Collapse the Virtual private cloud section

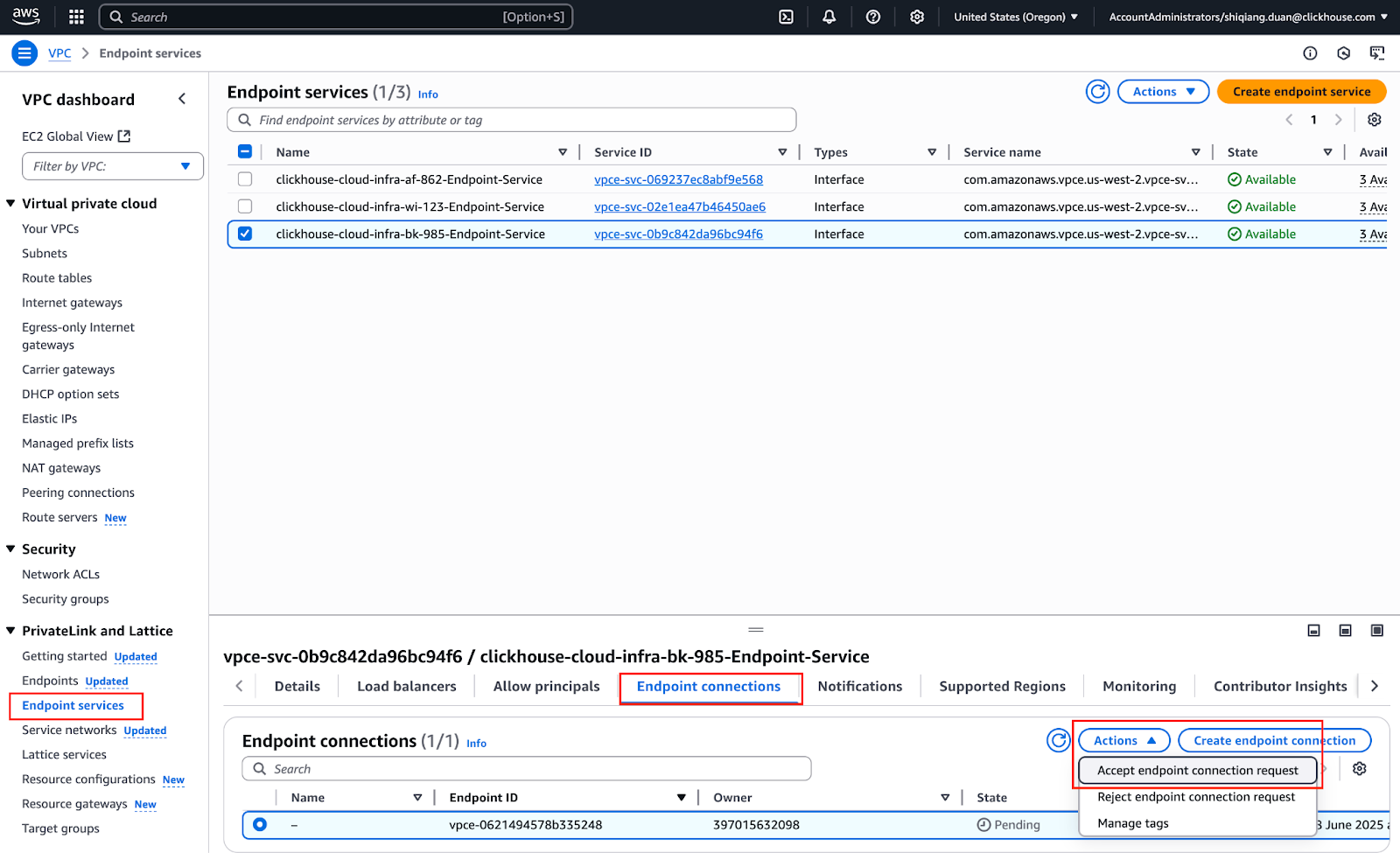point(10,203)
